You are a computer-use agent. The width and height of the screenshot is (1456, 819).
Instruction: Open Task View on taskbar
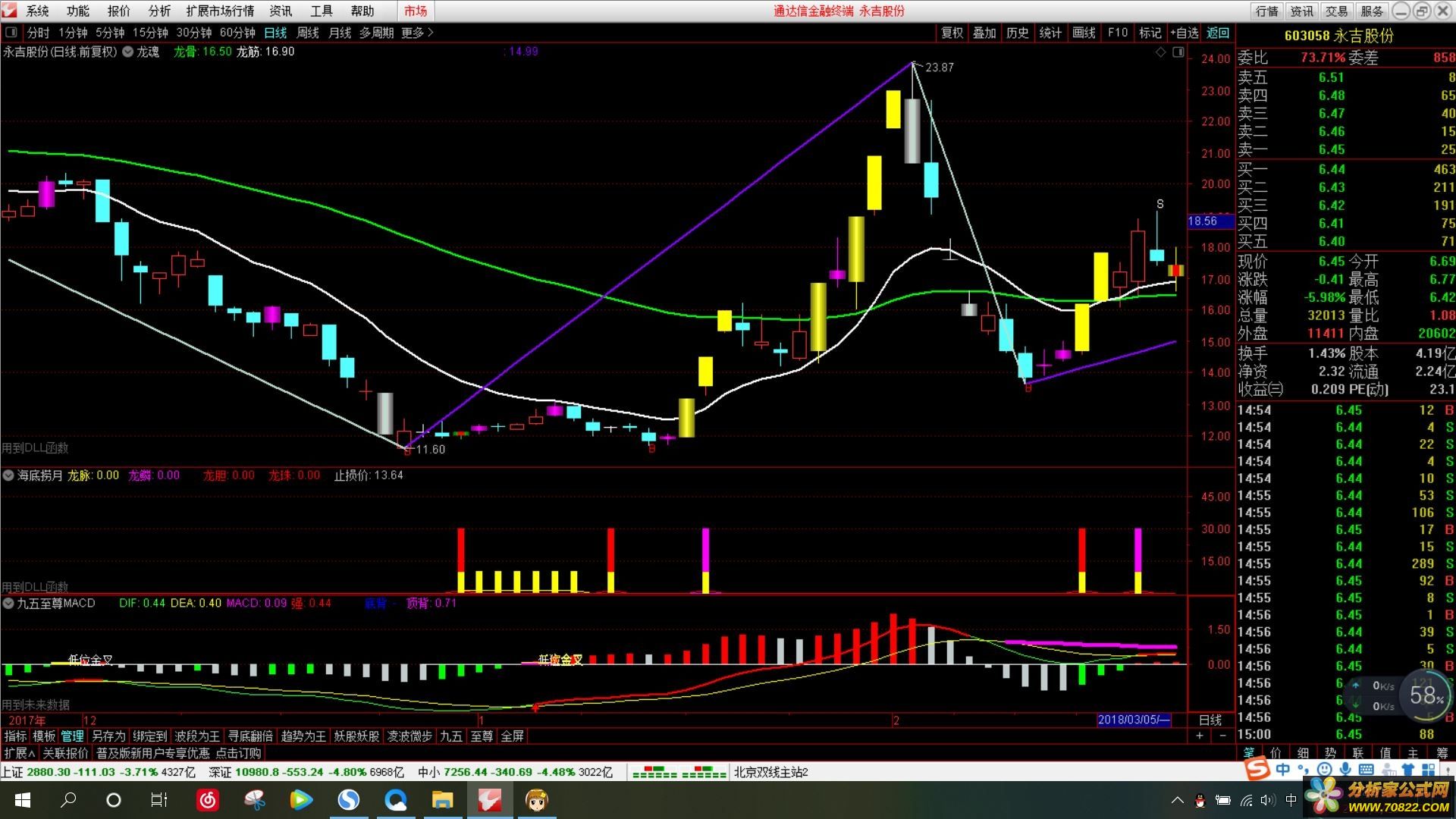click(x=159, y=800)
